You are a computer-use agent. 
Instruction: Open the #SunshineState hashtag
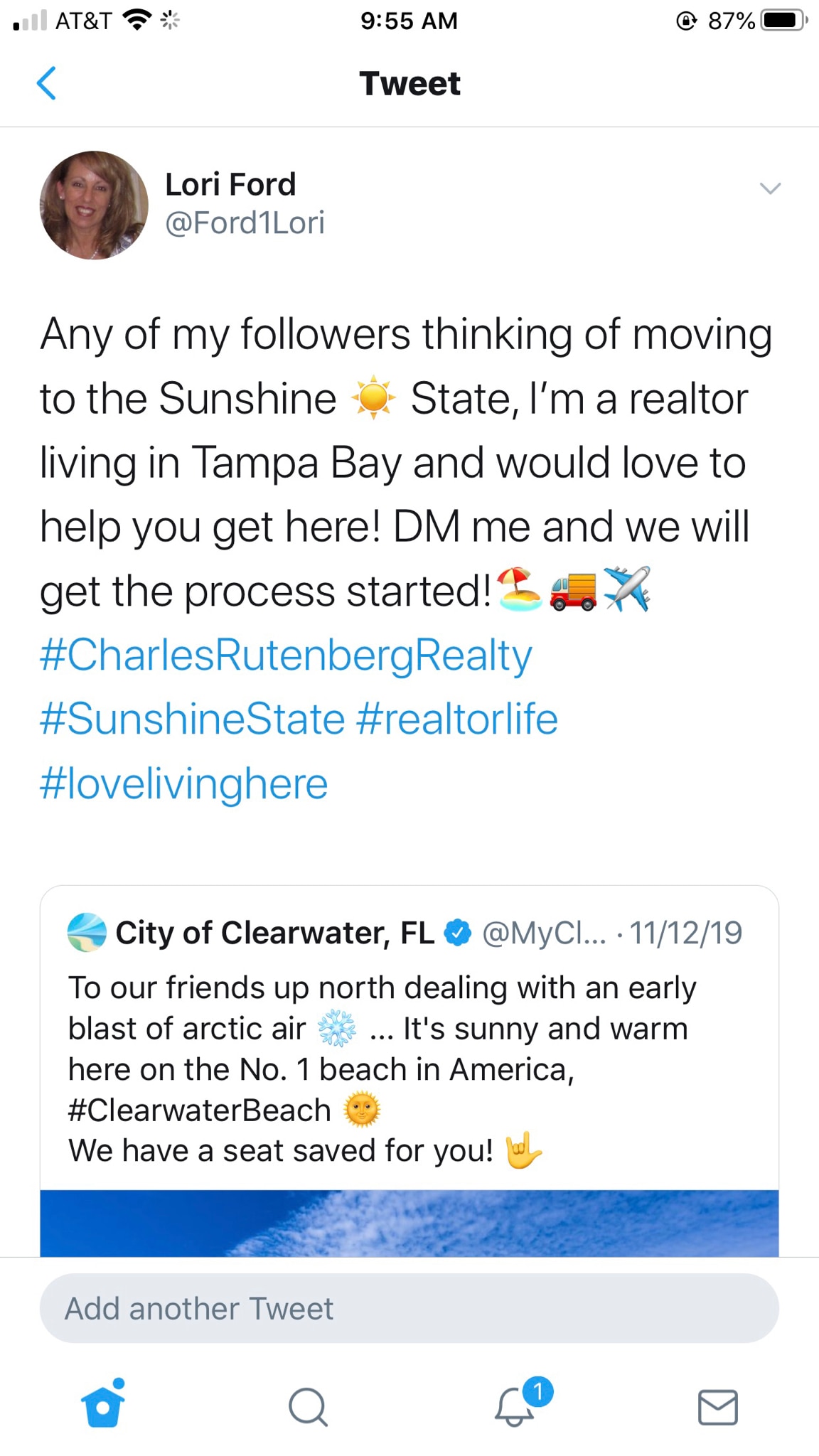192,719
